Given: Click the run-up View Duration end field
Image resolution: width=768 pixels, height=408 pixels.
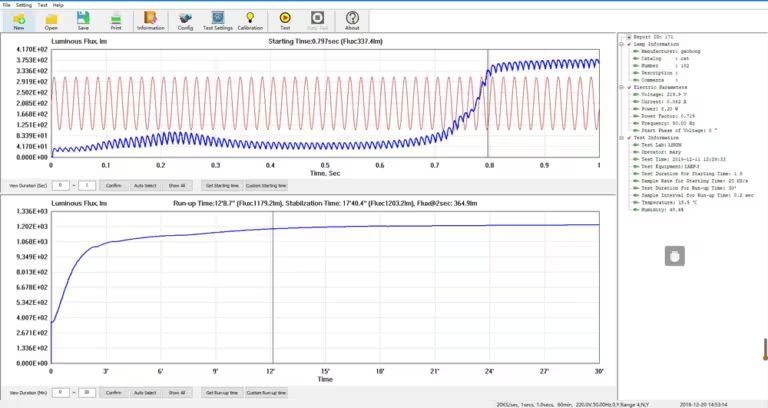Looking at the screenshot, I should [87, 393].
